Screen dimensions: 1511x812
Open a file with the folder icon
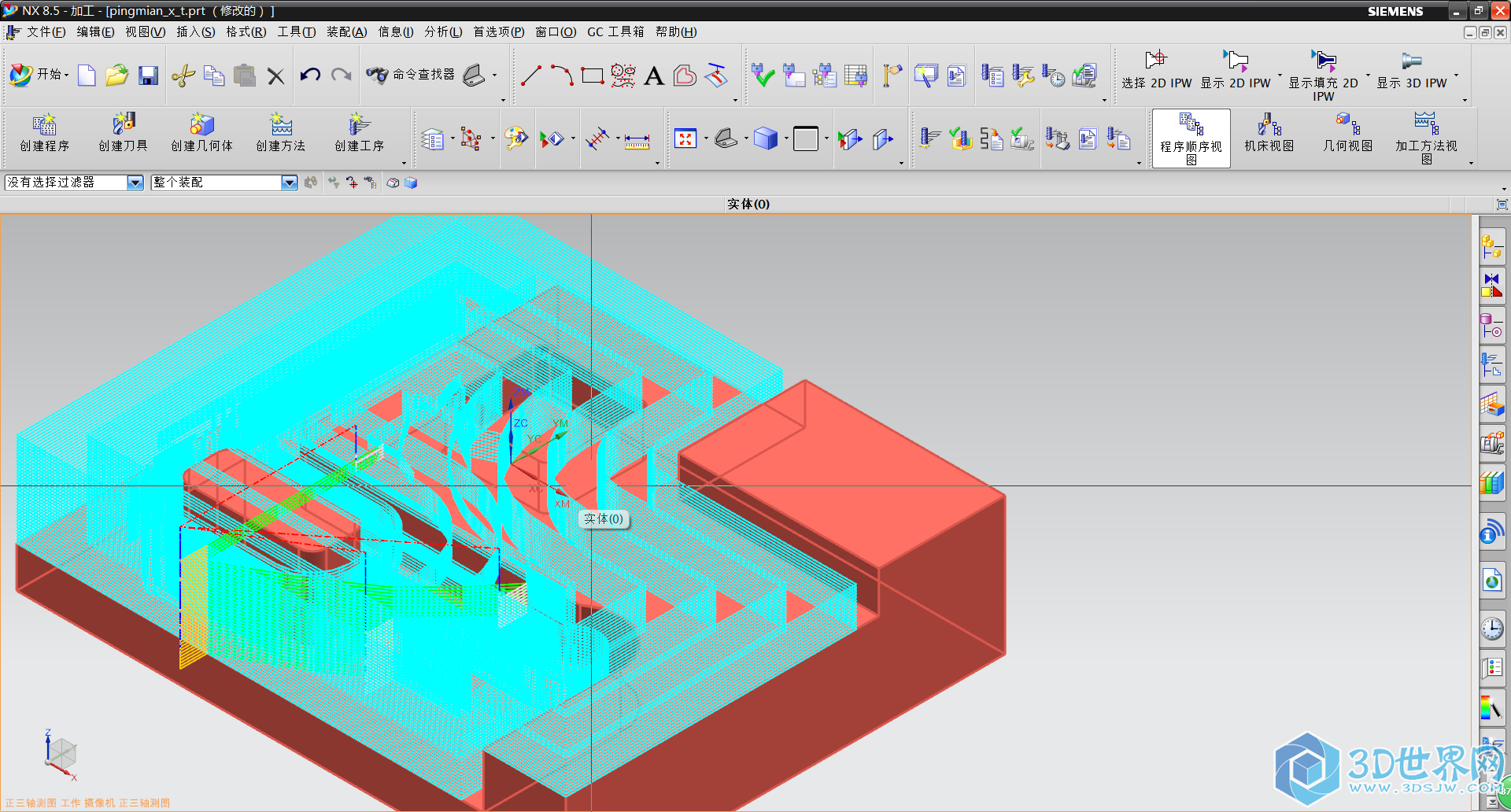[116, 76]
